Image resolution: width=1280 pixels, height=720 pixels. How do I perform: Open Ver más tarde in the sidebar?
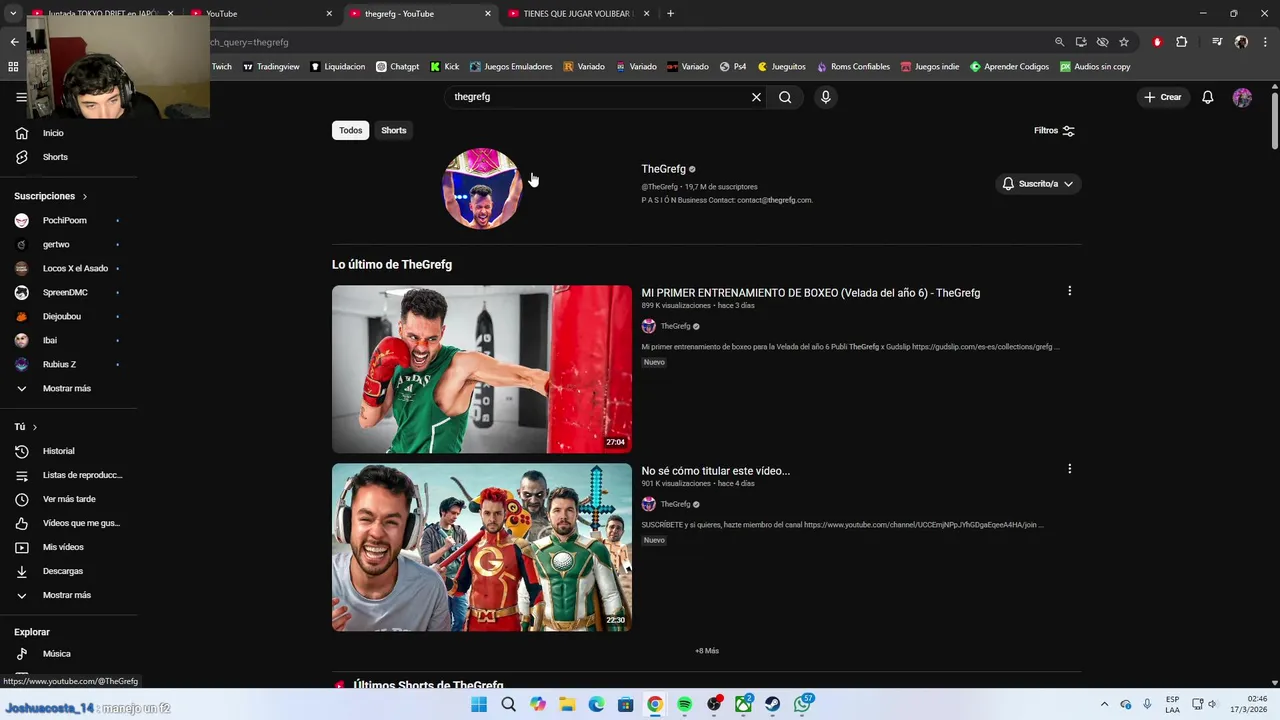pyautogui.click(x=69, y=499)
